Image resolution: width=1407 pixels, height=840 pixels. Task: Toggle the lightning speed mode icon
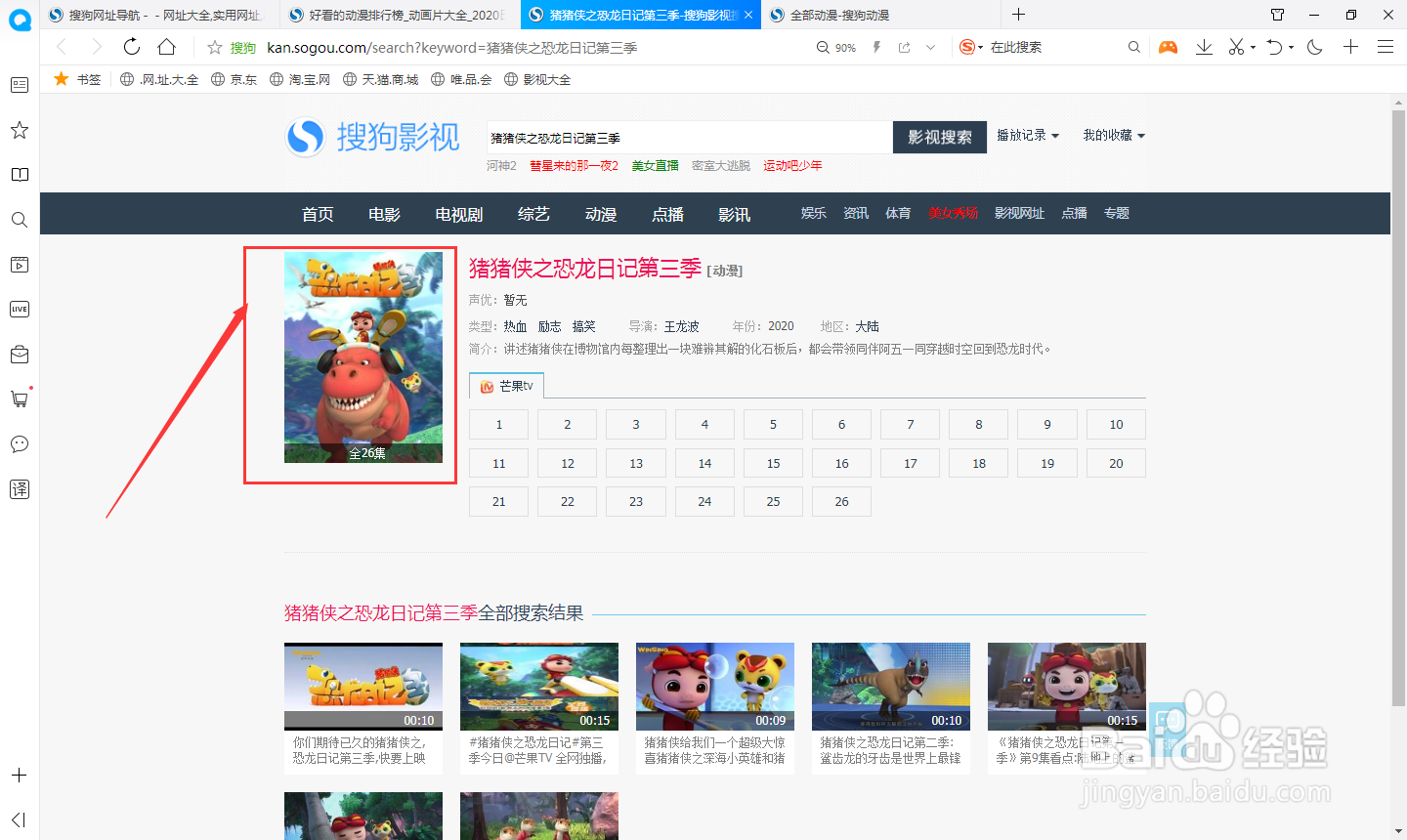point(876,47)
